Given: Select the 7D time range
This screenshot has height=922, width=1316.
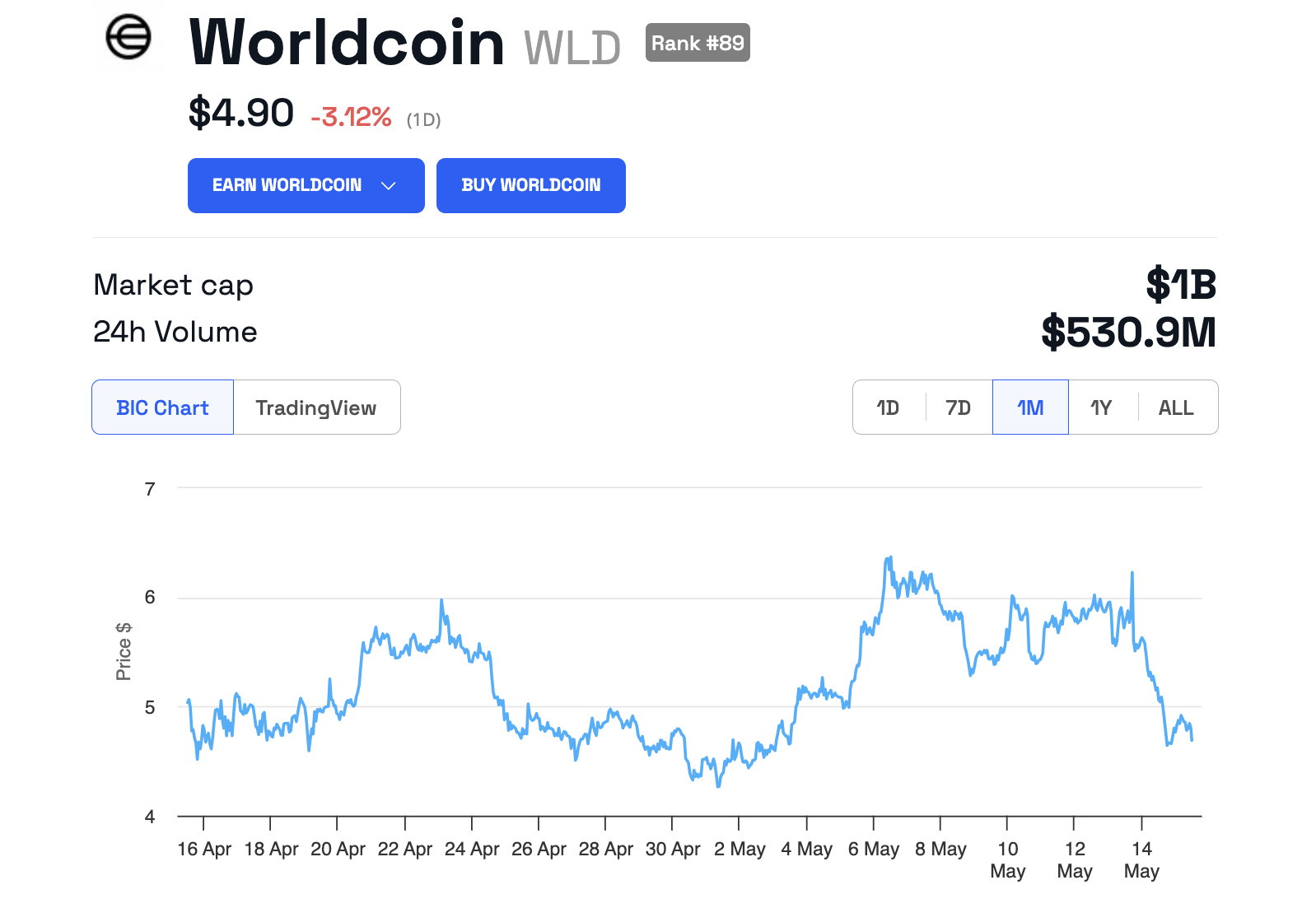Looking at the screenshot, I should pos(958,407).
